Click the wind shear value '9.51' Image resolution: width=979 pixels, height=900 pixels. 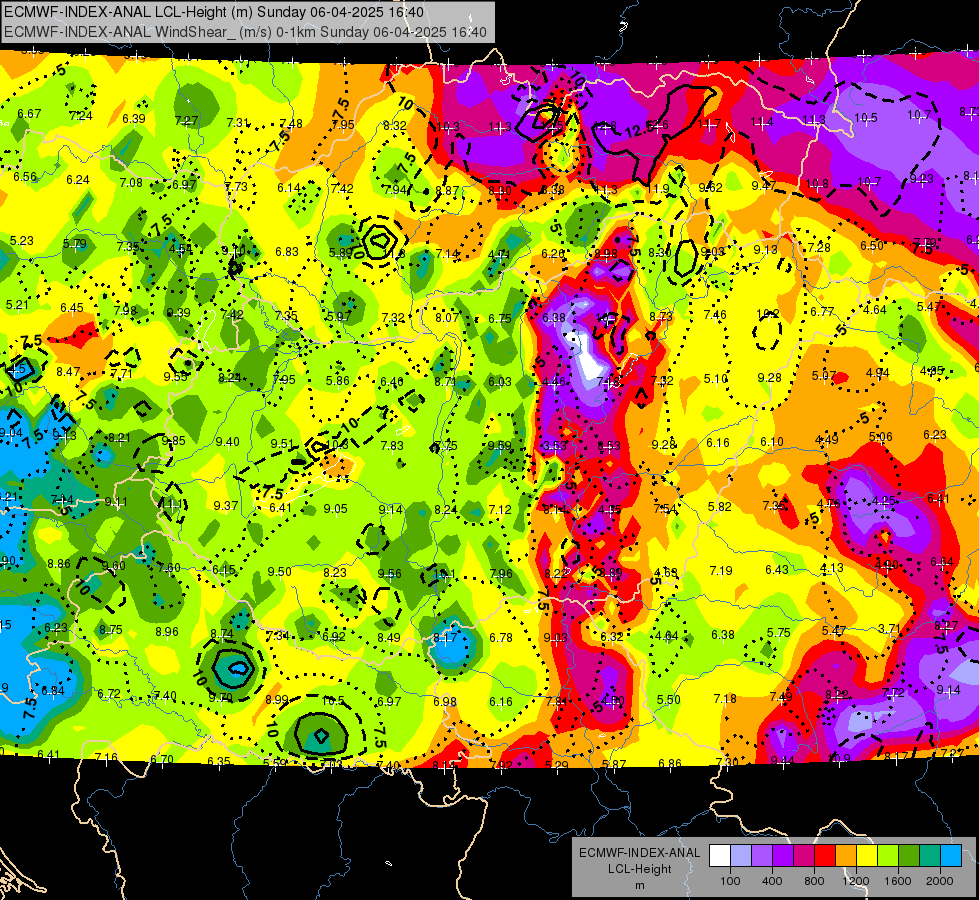[282, 443]
